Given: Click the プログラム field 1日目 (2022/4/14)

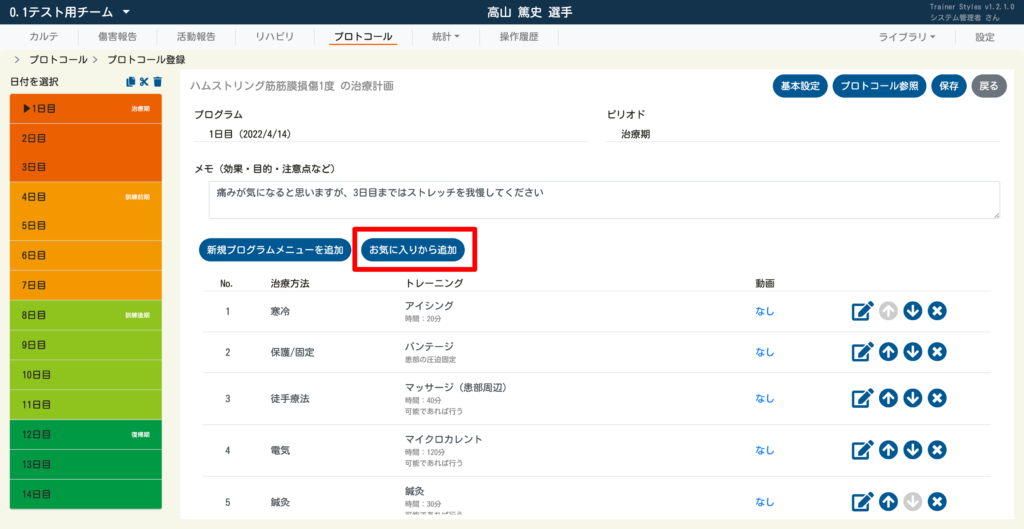Looking at the screenshot, I should [x=391, y=134].
